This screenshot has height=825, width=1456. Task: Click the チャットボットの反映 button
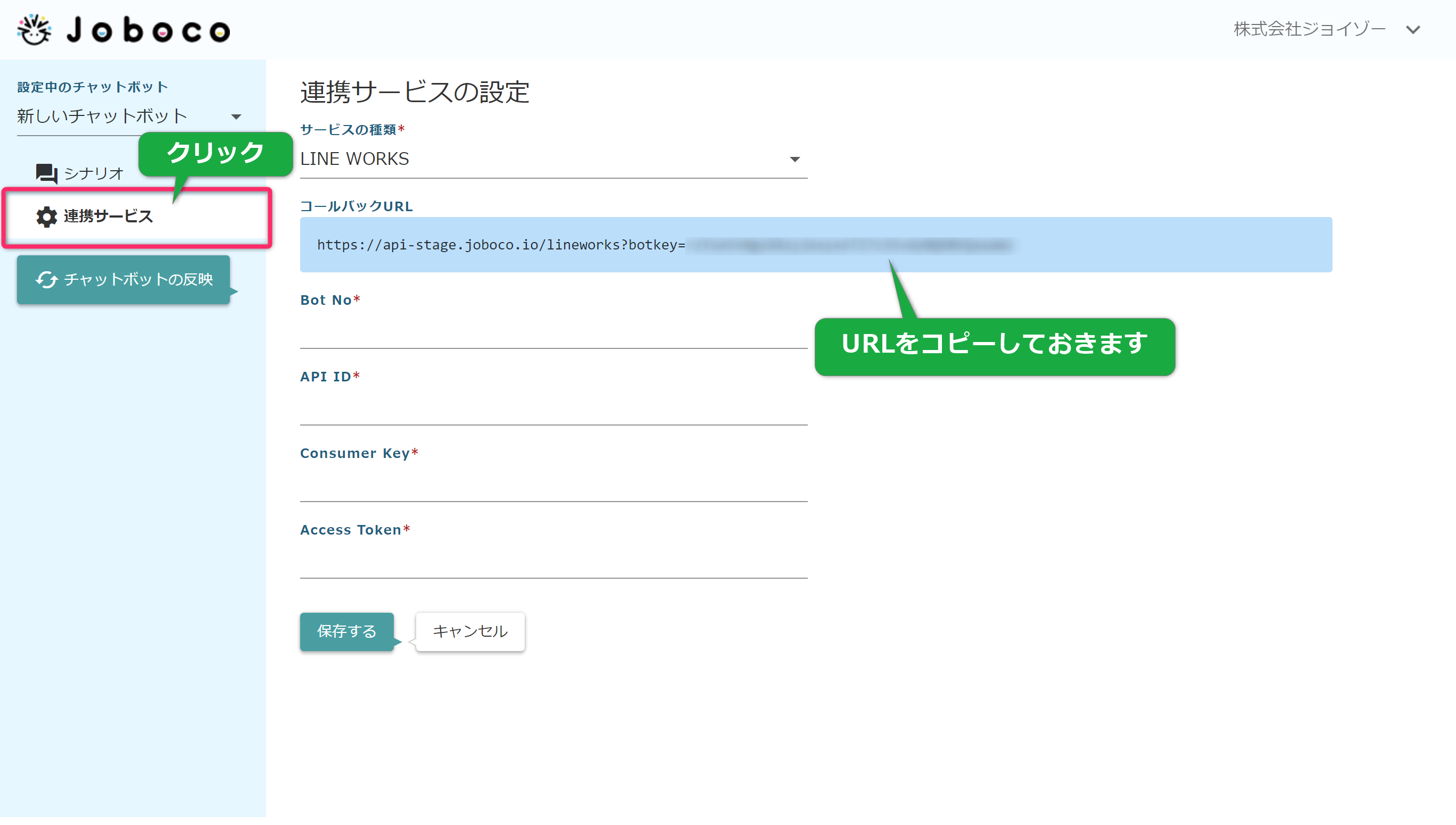pos(123,280)
